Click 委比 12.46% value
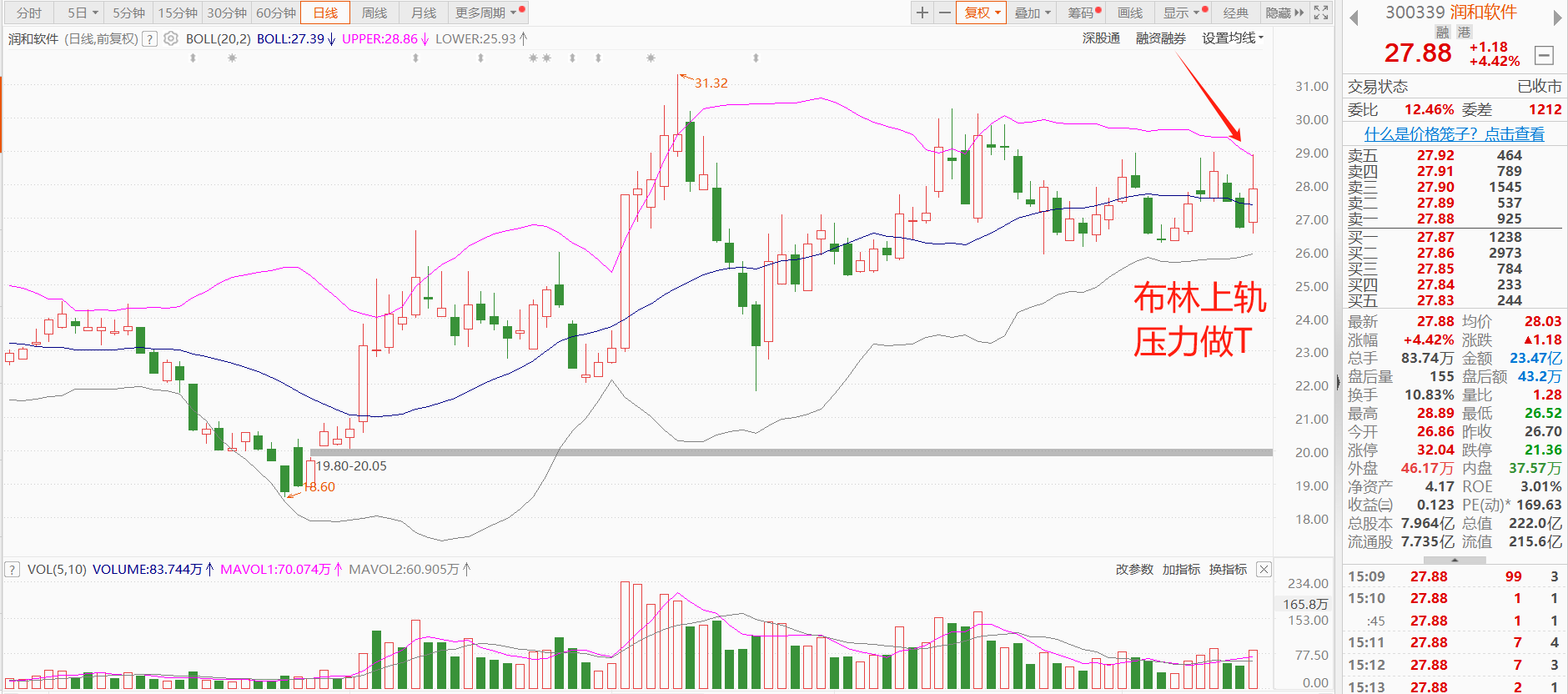The width and height of the screenshot is (1568, 694). tap(1429, 109)
